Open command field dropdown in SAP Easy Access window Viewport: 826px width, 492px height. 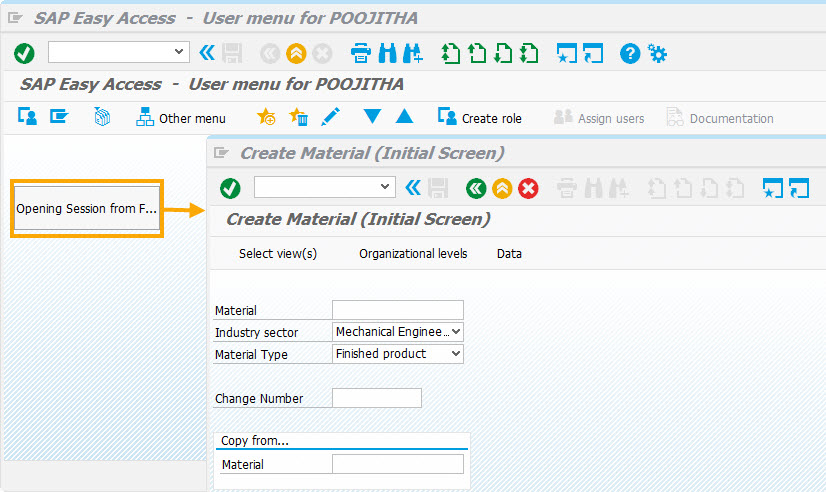point(179,52)
